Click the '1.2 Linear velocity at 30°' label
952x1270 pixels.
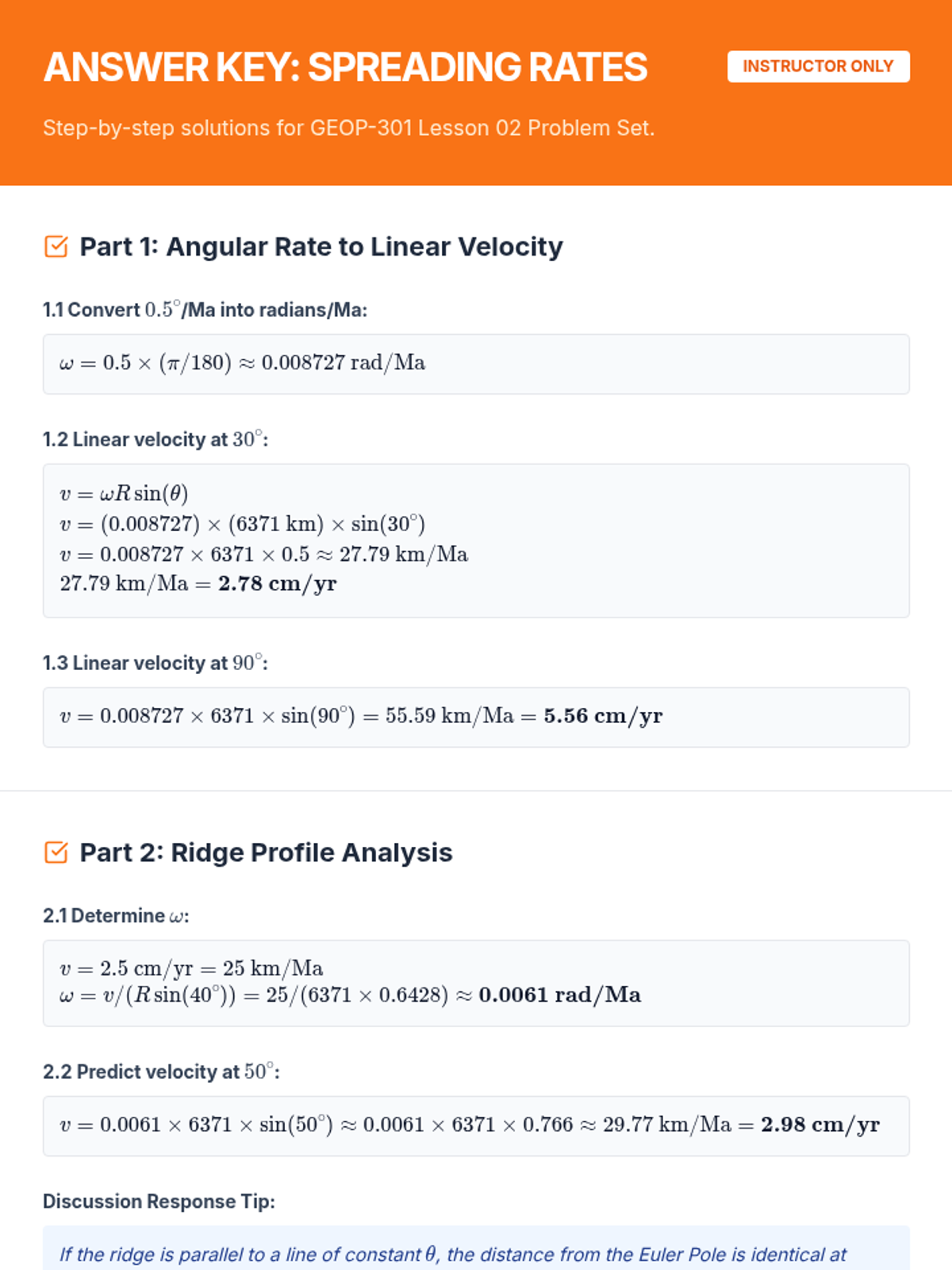pos(155,439)
